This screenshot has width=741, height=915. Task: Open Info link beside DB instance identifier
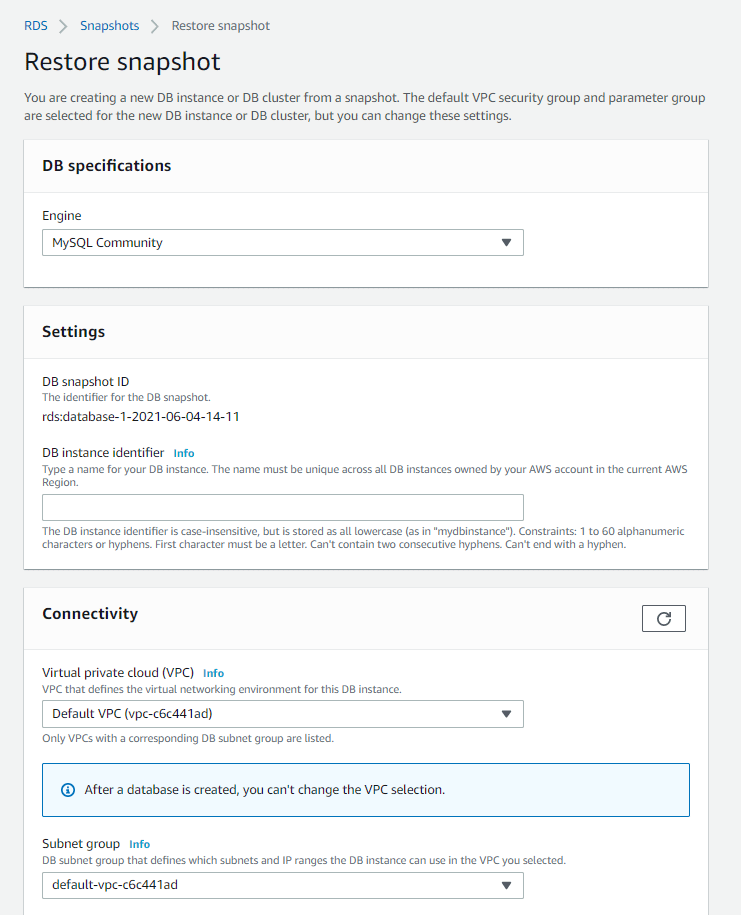coord(184,453)
